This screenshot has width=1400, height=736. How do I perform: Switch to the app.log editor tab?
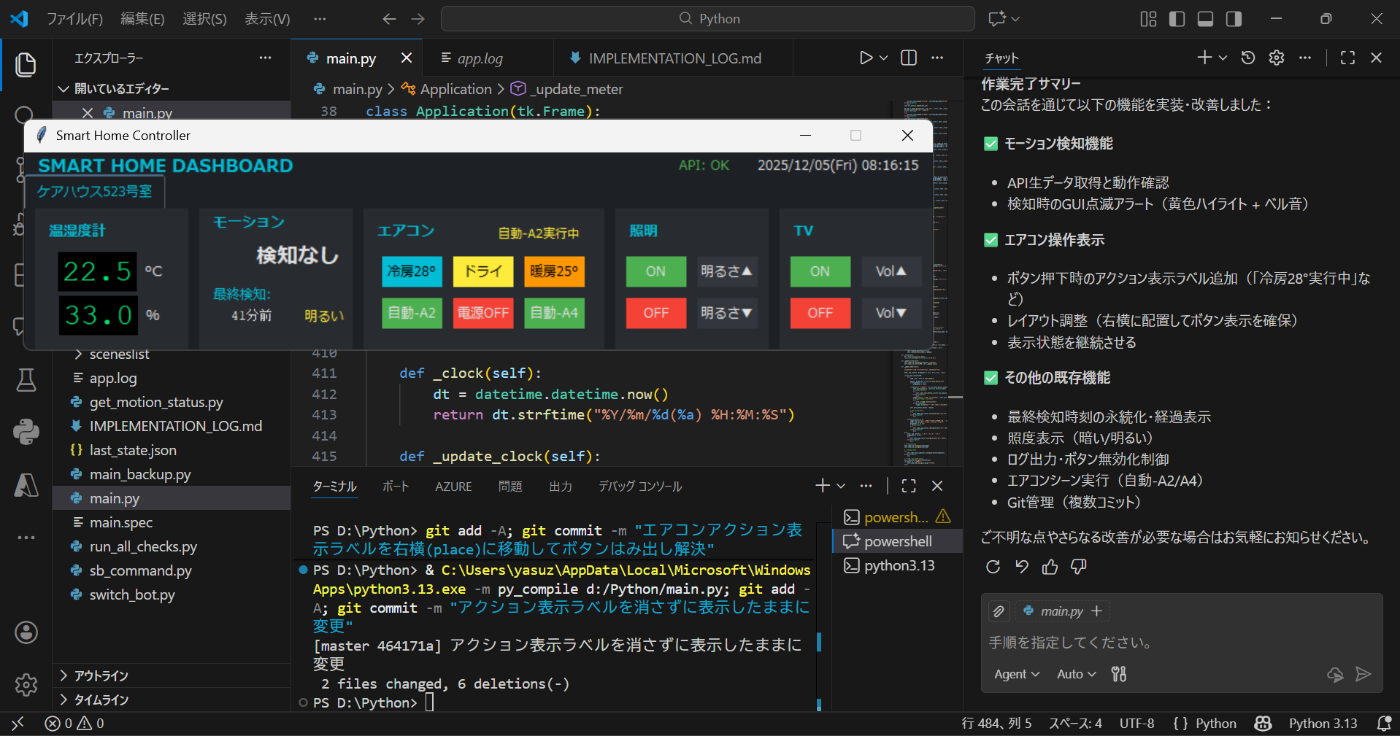[479, 58]
